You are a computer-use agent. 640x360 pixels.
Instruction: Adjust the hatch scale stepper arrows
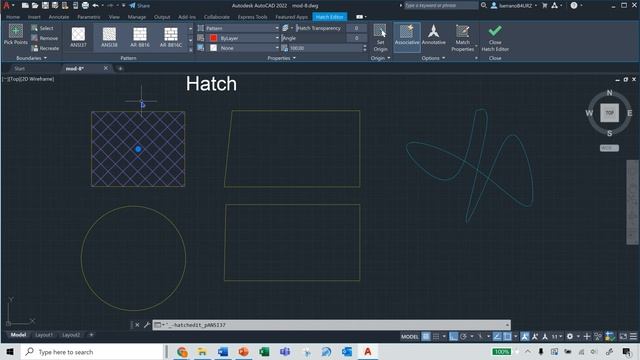click(x=364, y=48)
